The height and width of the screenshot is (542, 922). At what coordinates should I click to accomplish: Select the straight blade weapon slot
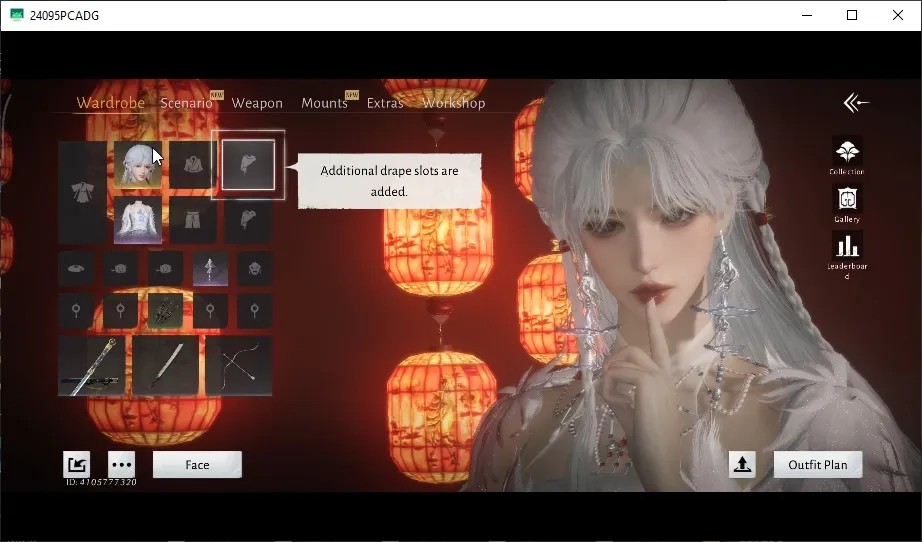click(165, 366)
